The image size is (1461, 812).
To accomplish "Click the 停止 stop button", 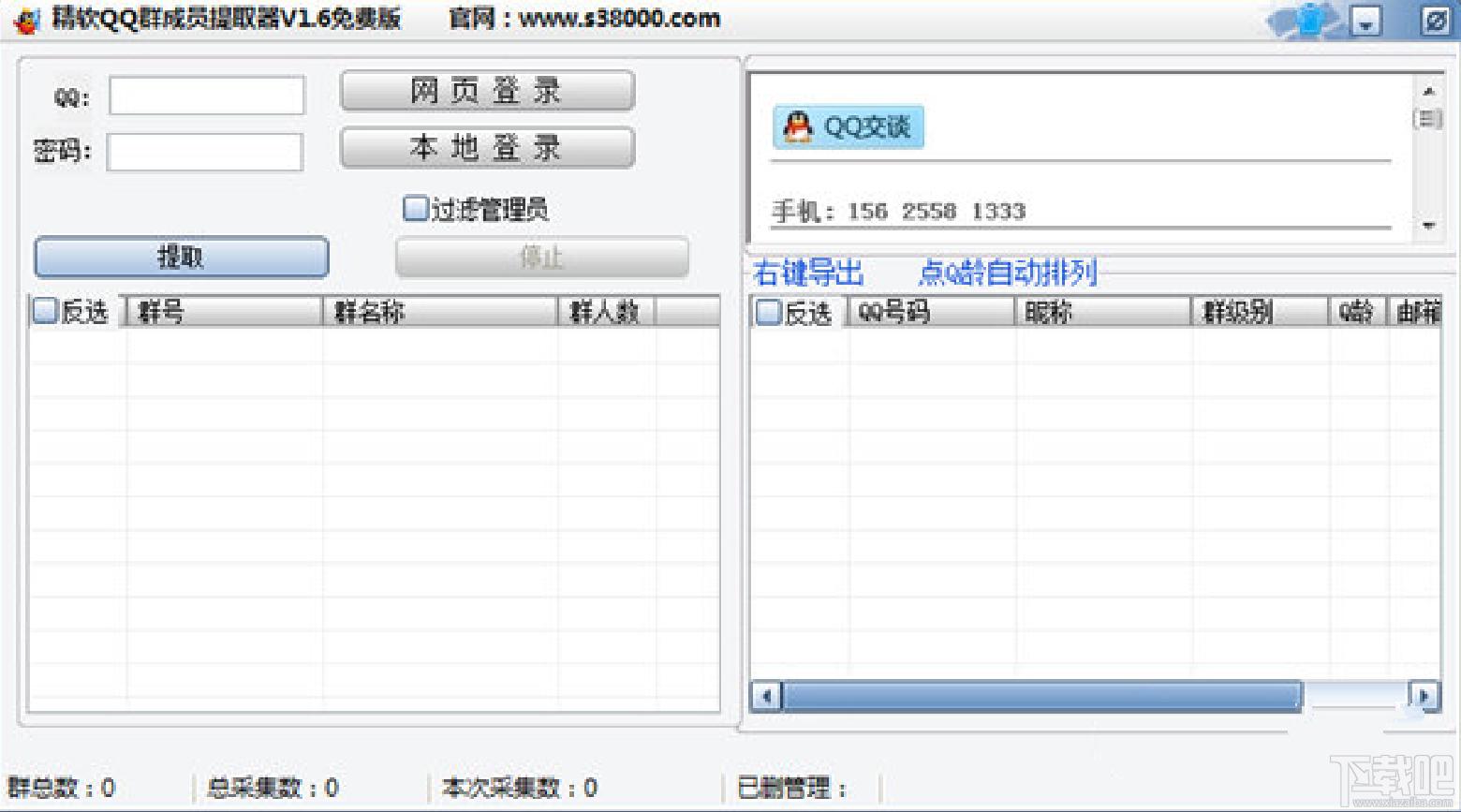I will (541, 257).
